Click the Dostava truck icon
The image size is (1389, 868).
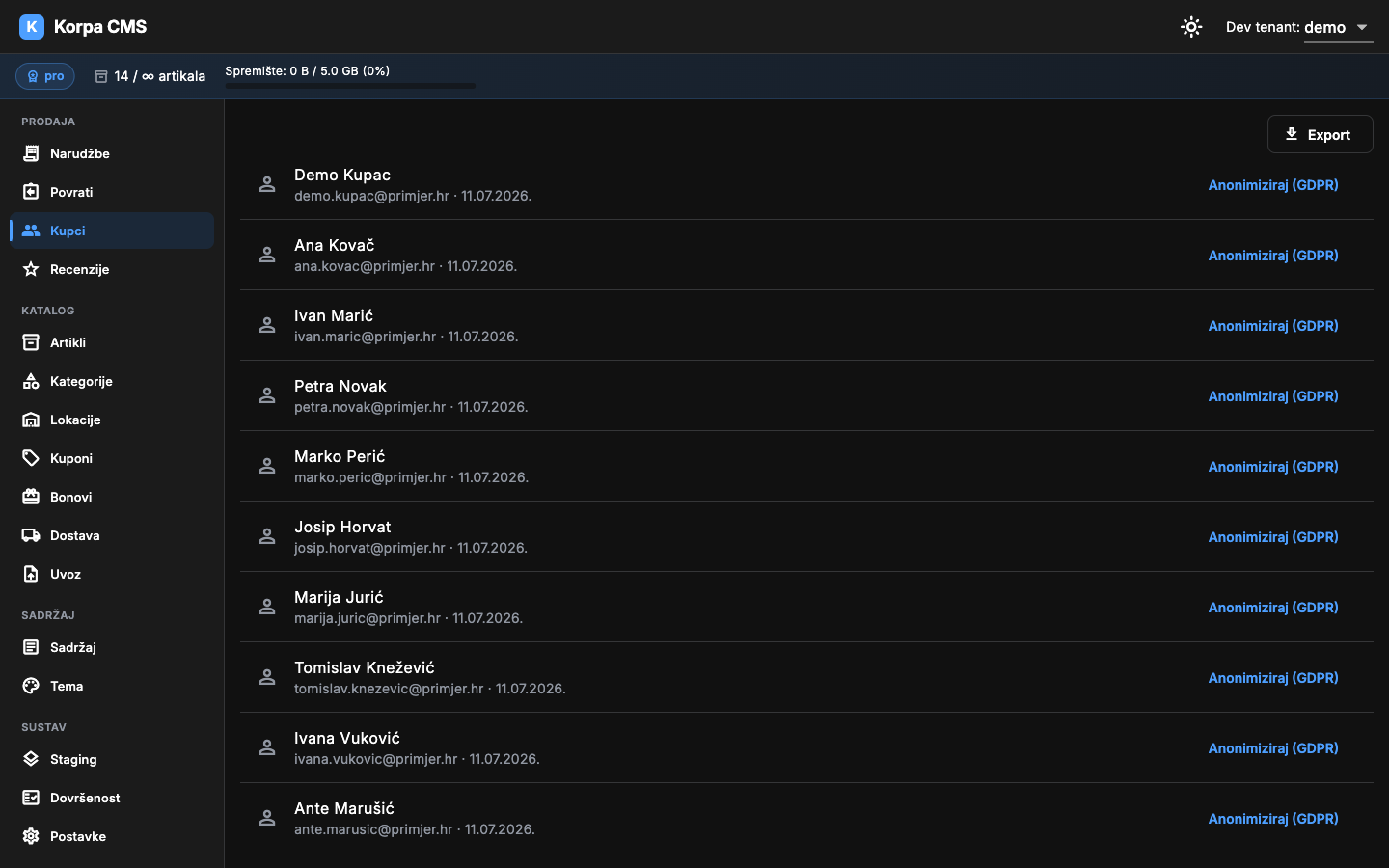tap(31, 535)
